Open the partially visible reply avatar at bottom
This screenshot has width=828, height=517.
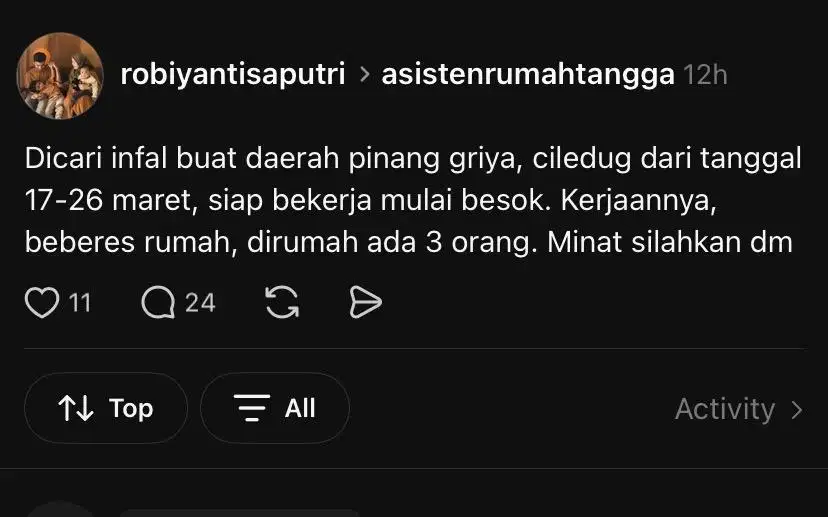tap(60, 510)
